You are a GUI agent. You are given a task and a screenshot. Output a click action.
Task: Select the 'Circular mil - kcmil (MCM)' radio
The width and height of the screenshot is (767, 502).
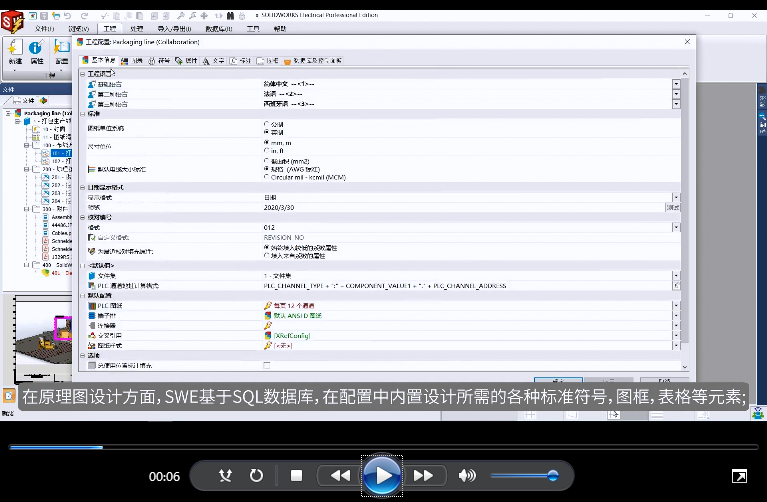[267, 177]
